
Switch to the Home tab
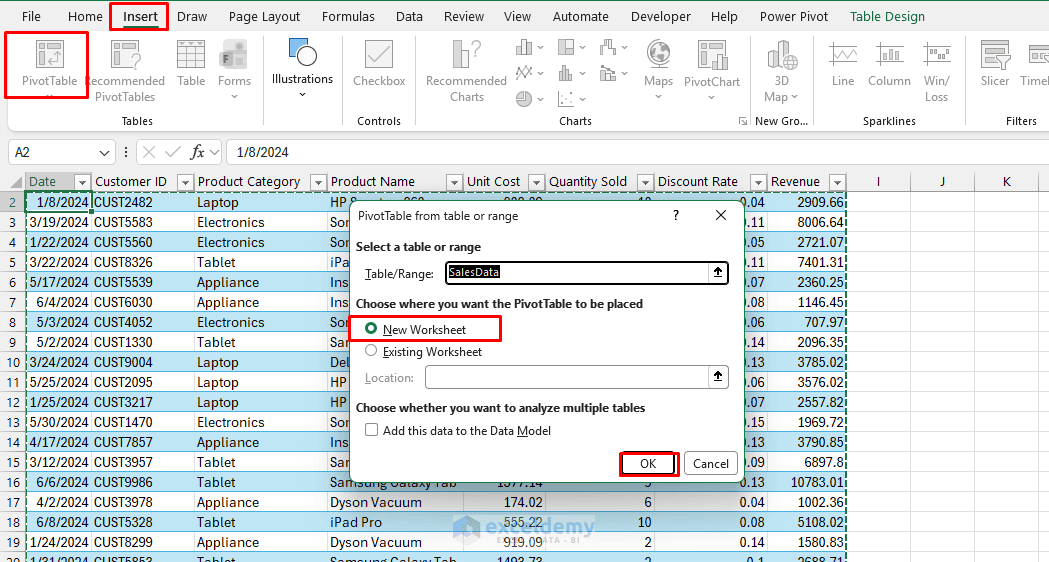85,17
